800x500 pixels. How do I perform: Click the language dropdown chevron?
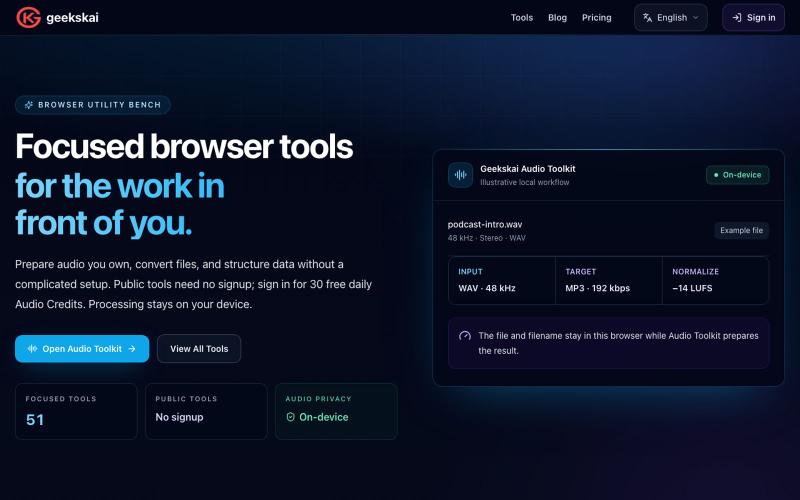click(695, 17)
